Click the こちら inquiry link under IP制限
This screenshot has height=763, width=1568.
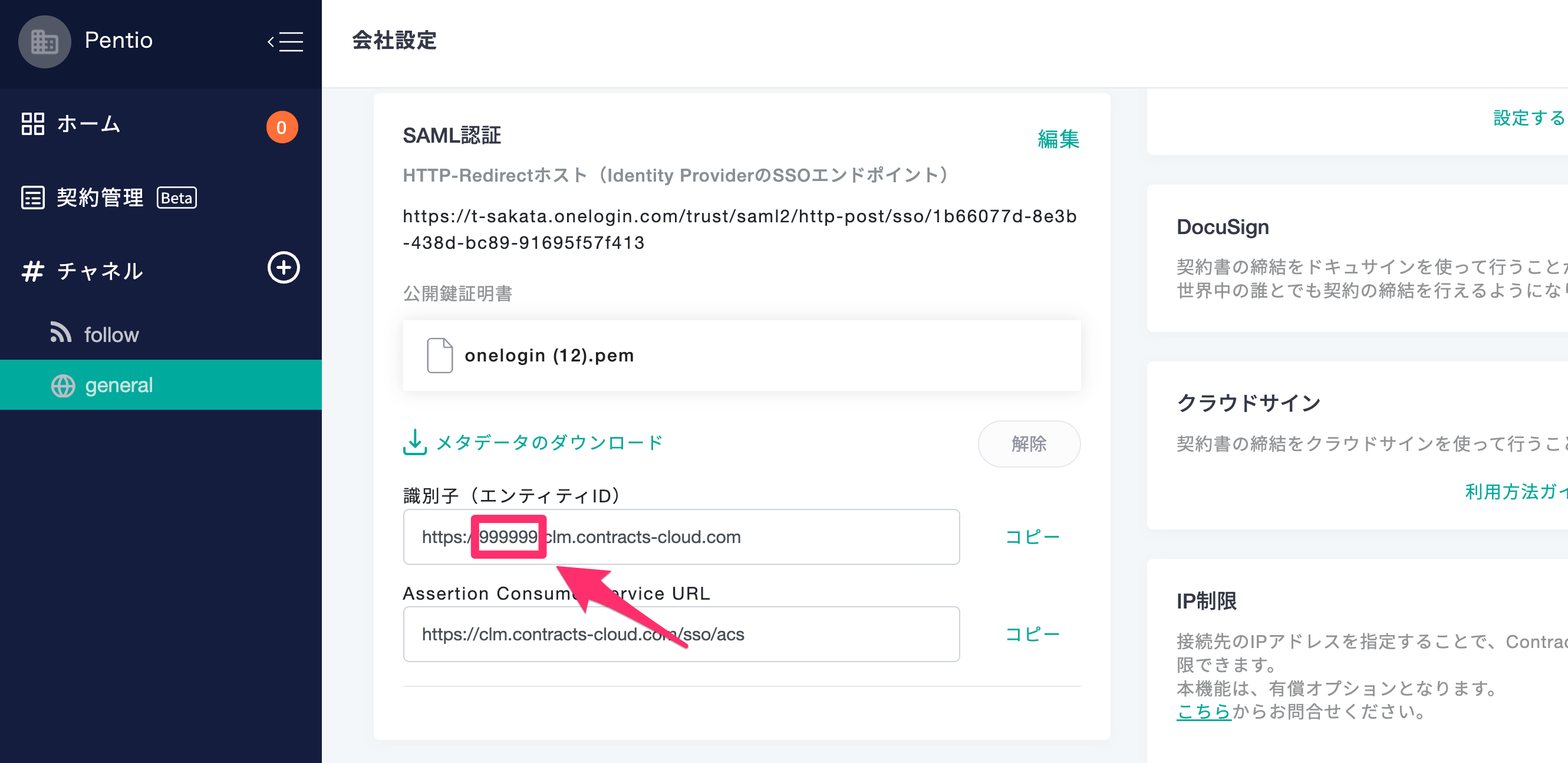pyautogui.click(x=1203, y=711)
